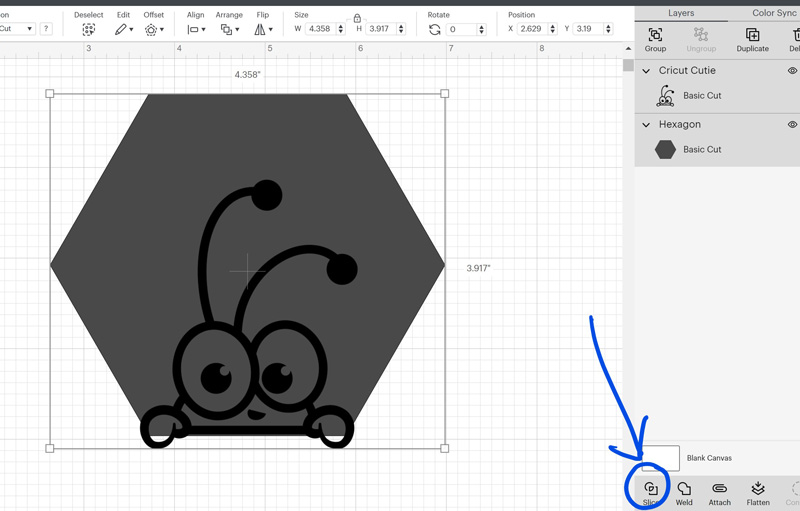Image resolution: width=800 pixels, height=511 pixels.
Task: Click the X position input field
Action: pyautogui.click(x=532, y=29)
